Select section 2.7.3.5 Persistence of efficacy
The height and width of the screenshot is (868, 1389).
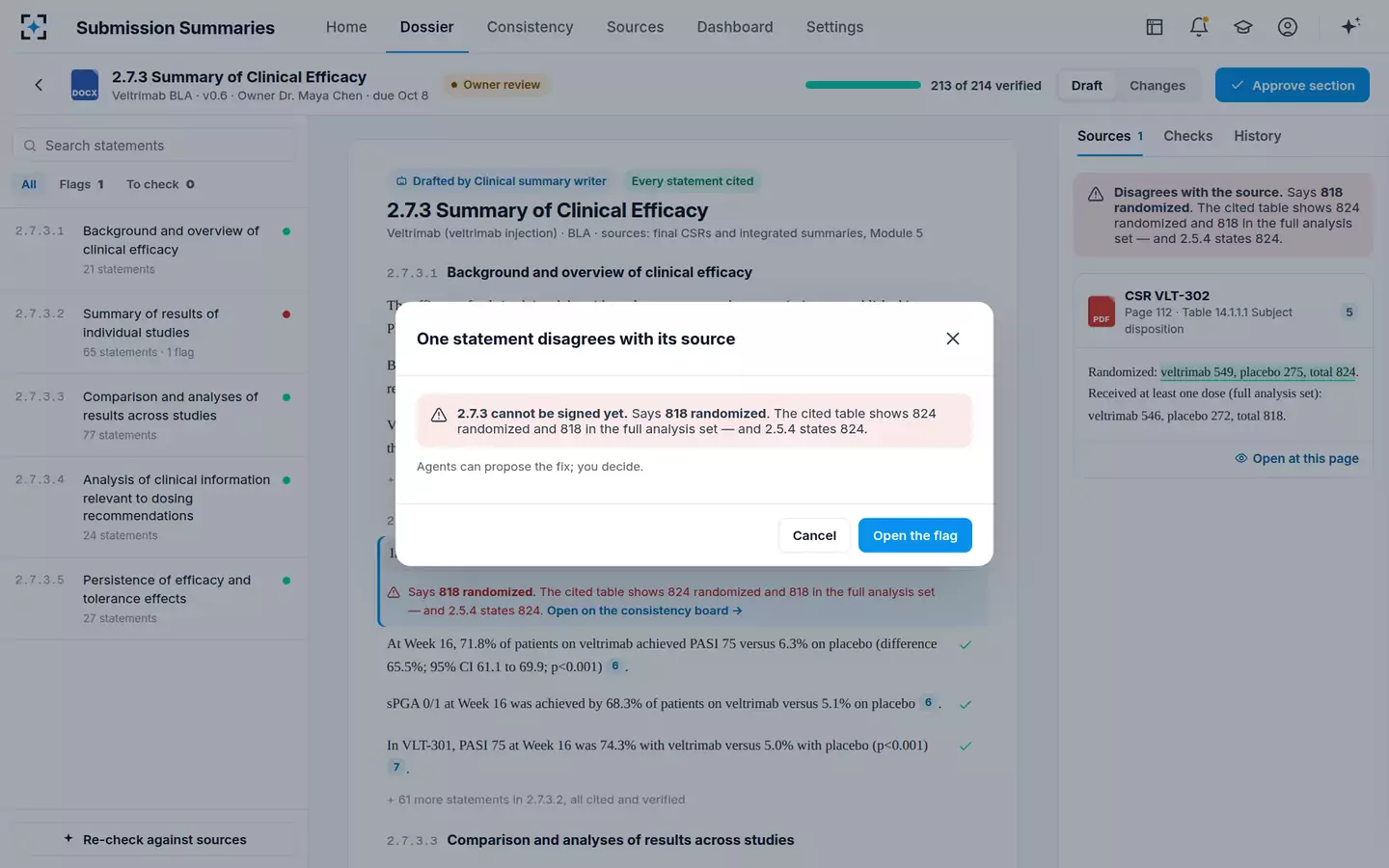[154, 598]
